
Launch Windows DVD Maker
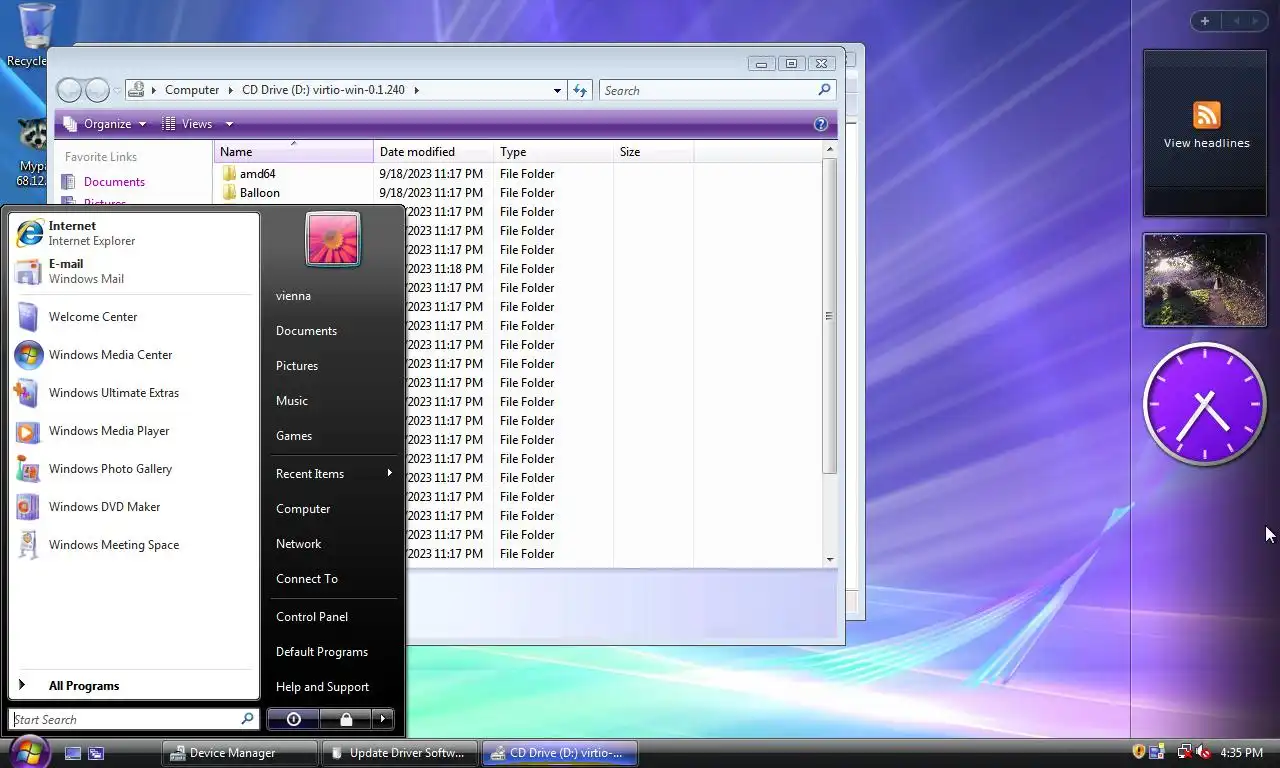click(x=133, y=507)
